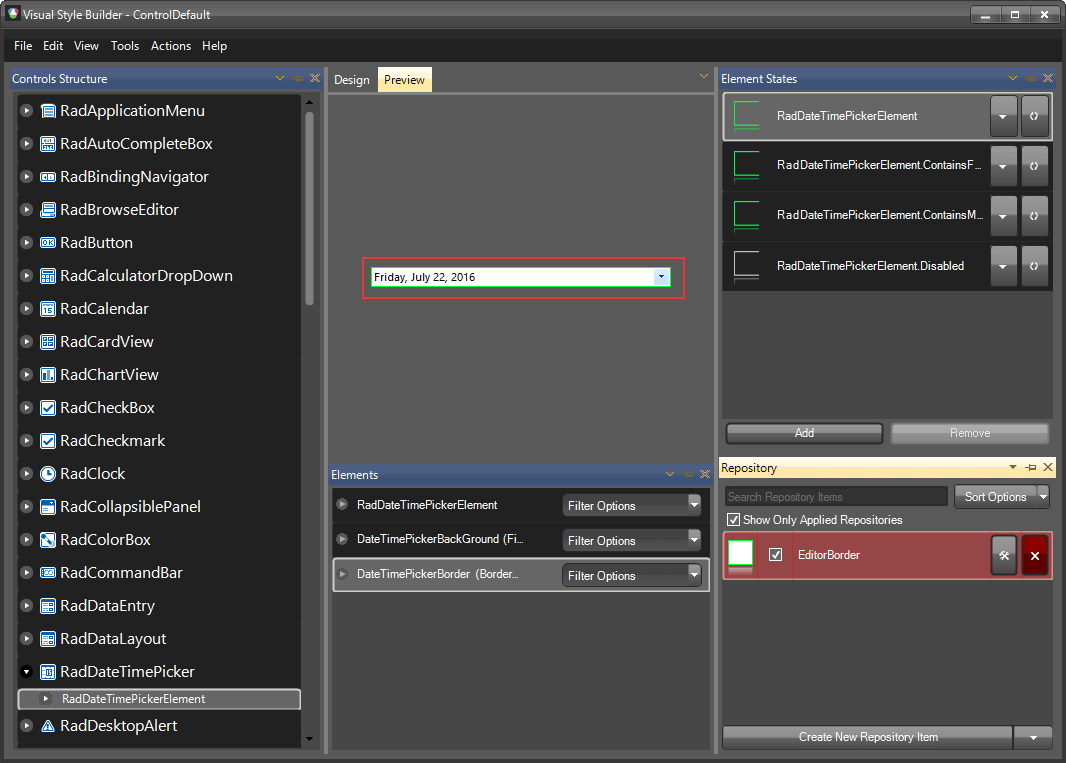Viewport: 1066px width, 763px height.
Task: Open the Actions menu
Action: click(170, 46)
